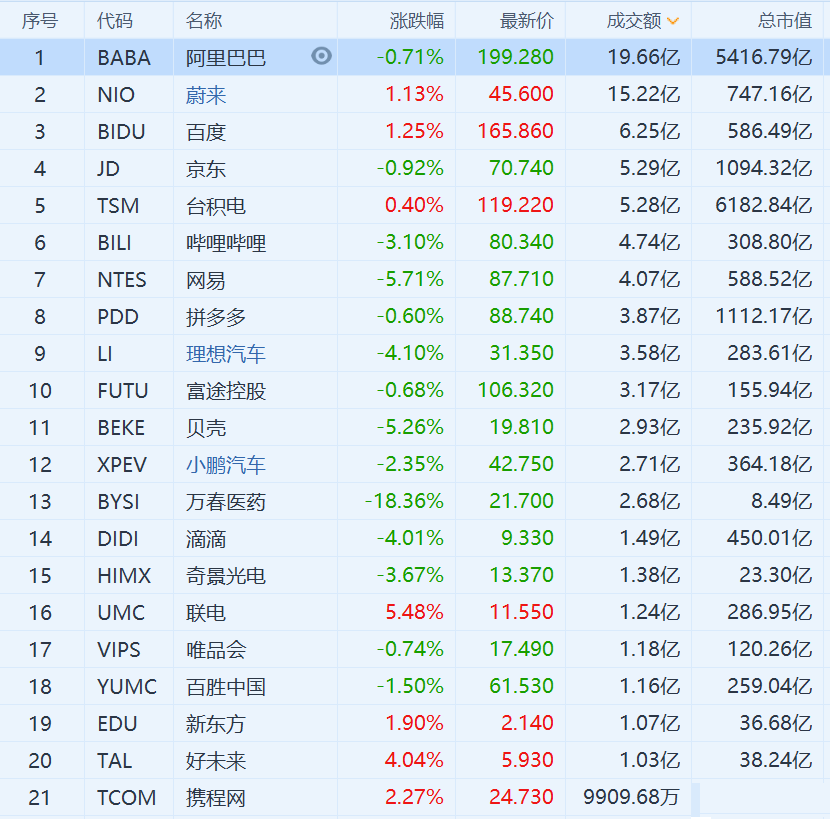
Task: Click the -18.36% change value
Action: pos(404,501)
